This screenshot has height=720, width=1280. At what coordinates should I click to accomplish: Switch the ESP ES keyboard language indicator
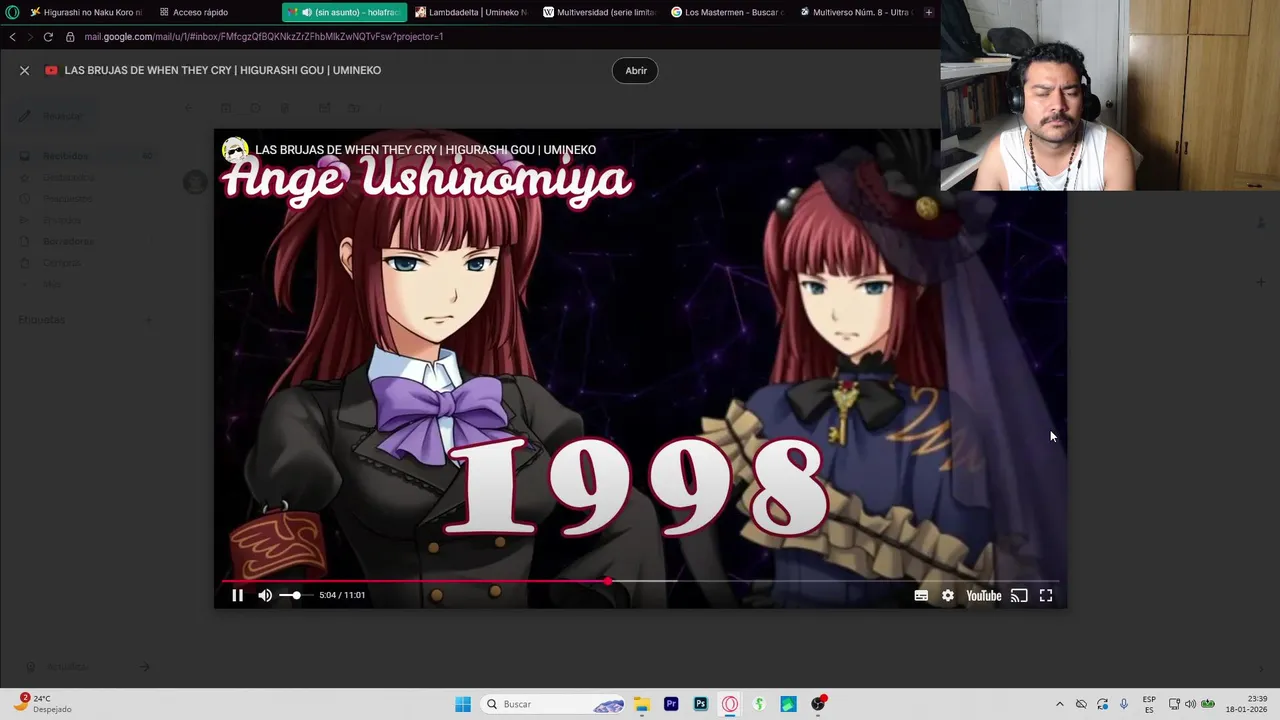tap(1149, 704)
